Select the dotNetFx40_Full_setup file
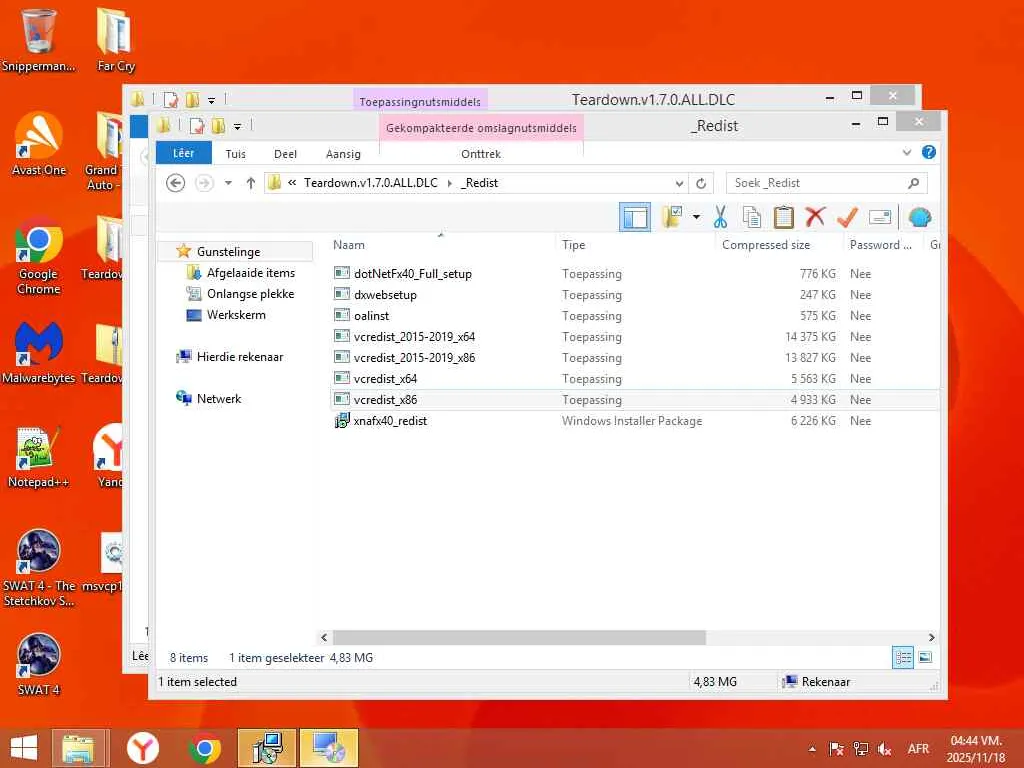 pos(412,274)
